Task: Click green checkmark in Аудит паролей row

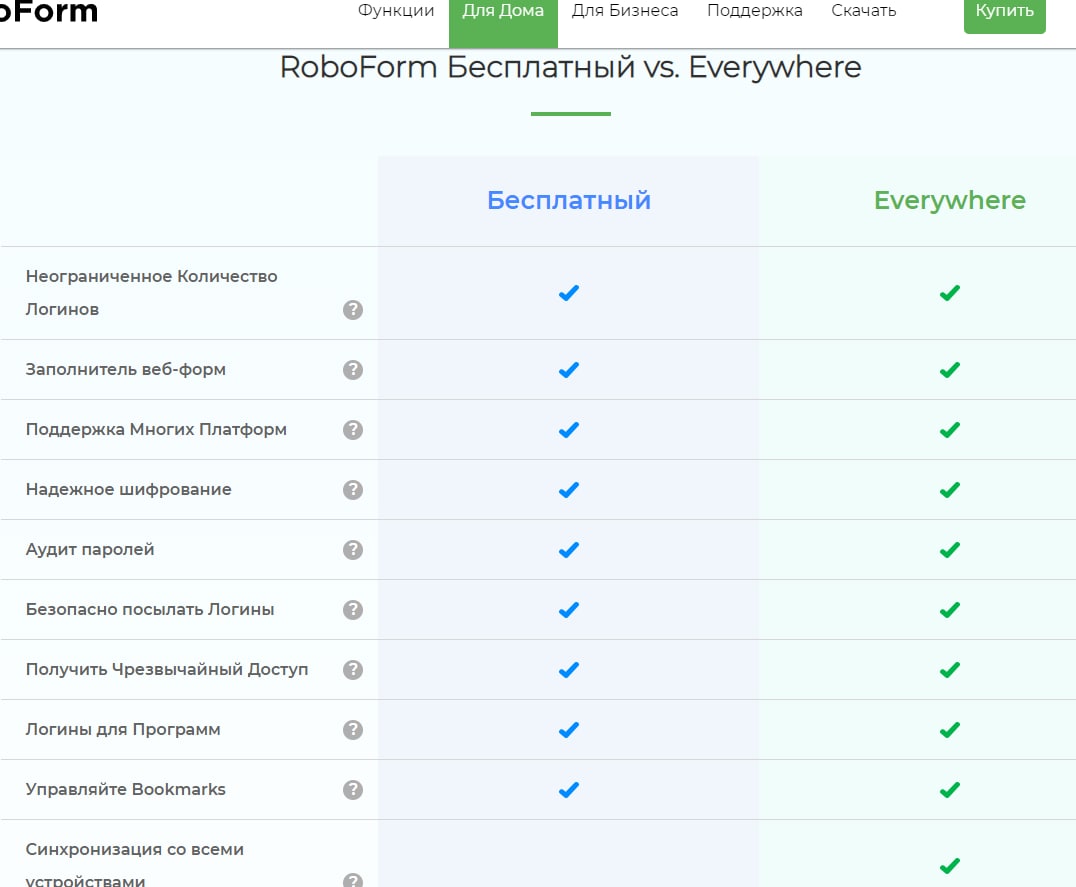Action: point(950,550)
